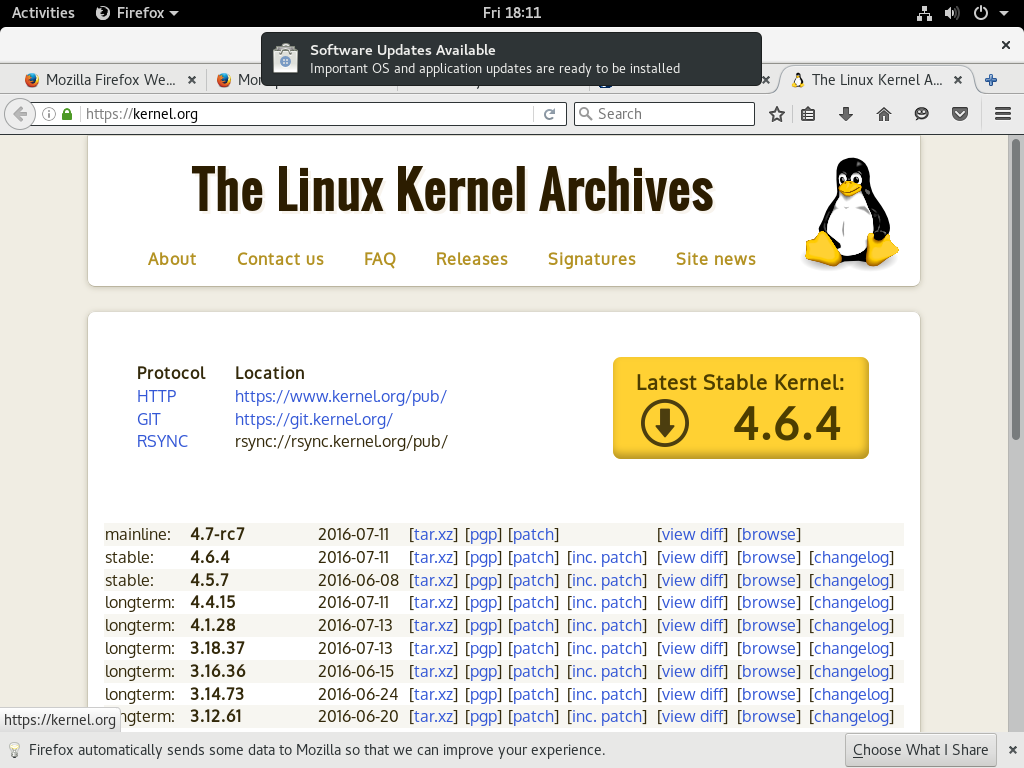Bookmark this page with the star icon

tap(776, 114)
